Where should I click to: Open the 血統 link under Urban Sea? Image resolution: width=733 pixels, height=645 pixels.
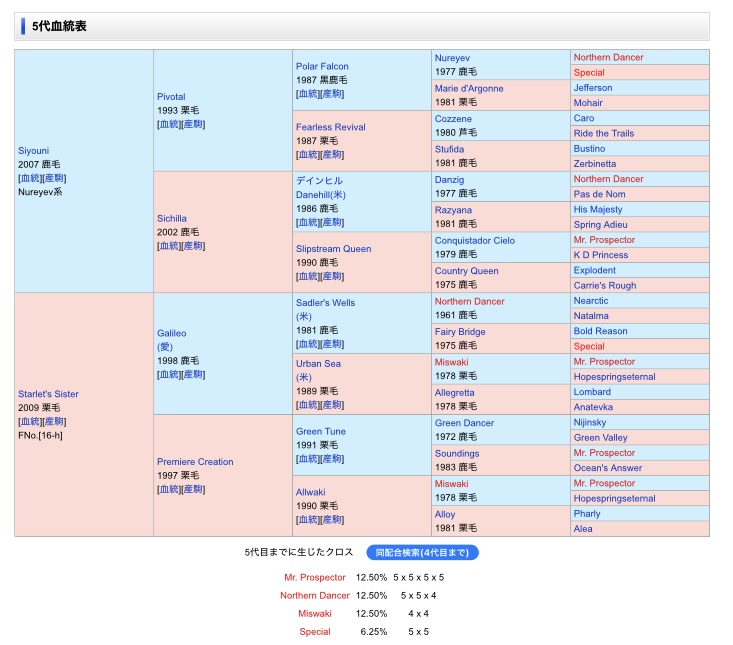[307, 405]
